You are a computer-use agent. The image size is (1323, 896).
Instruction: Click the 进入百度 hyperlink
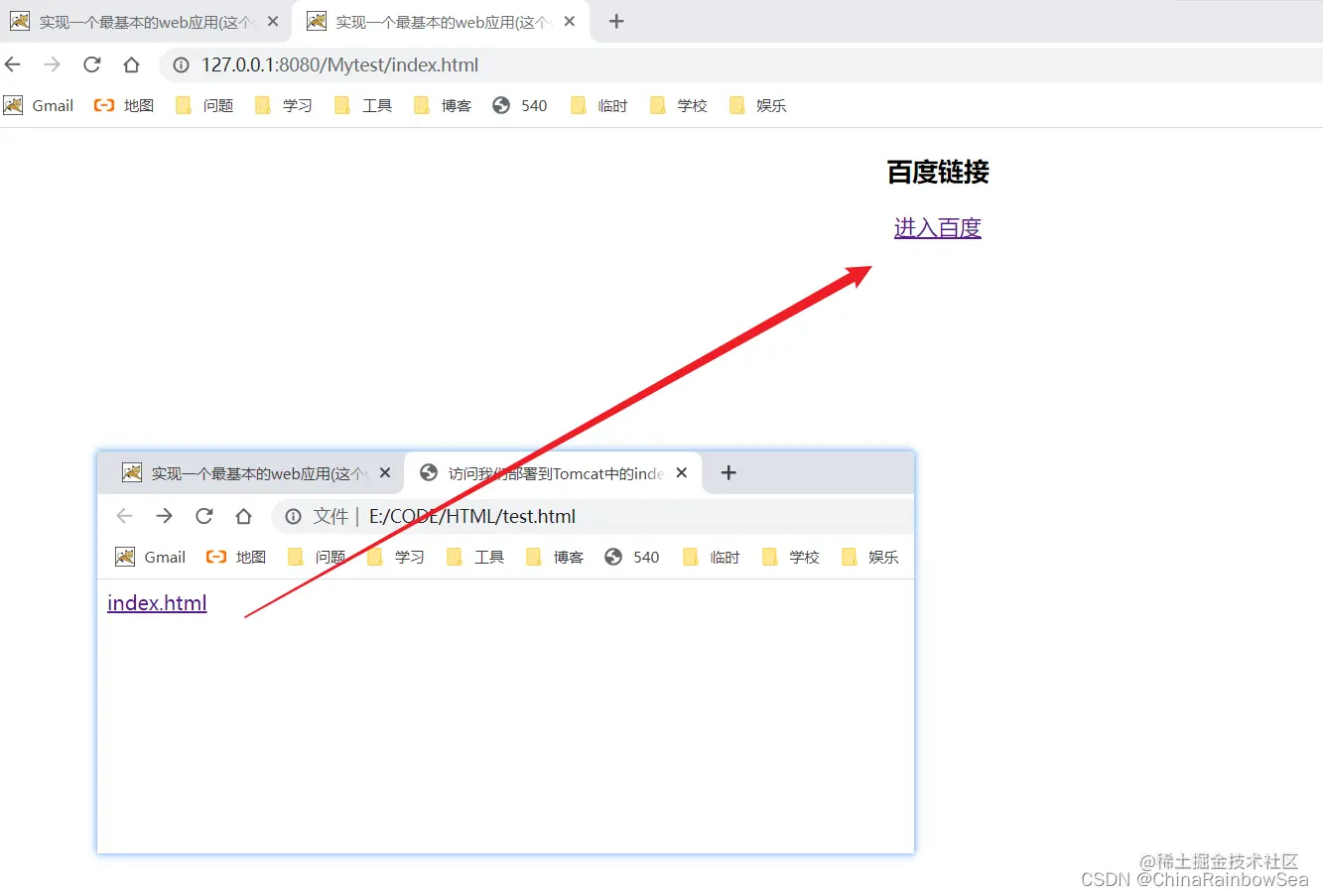[938, 227]
